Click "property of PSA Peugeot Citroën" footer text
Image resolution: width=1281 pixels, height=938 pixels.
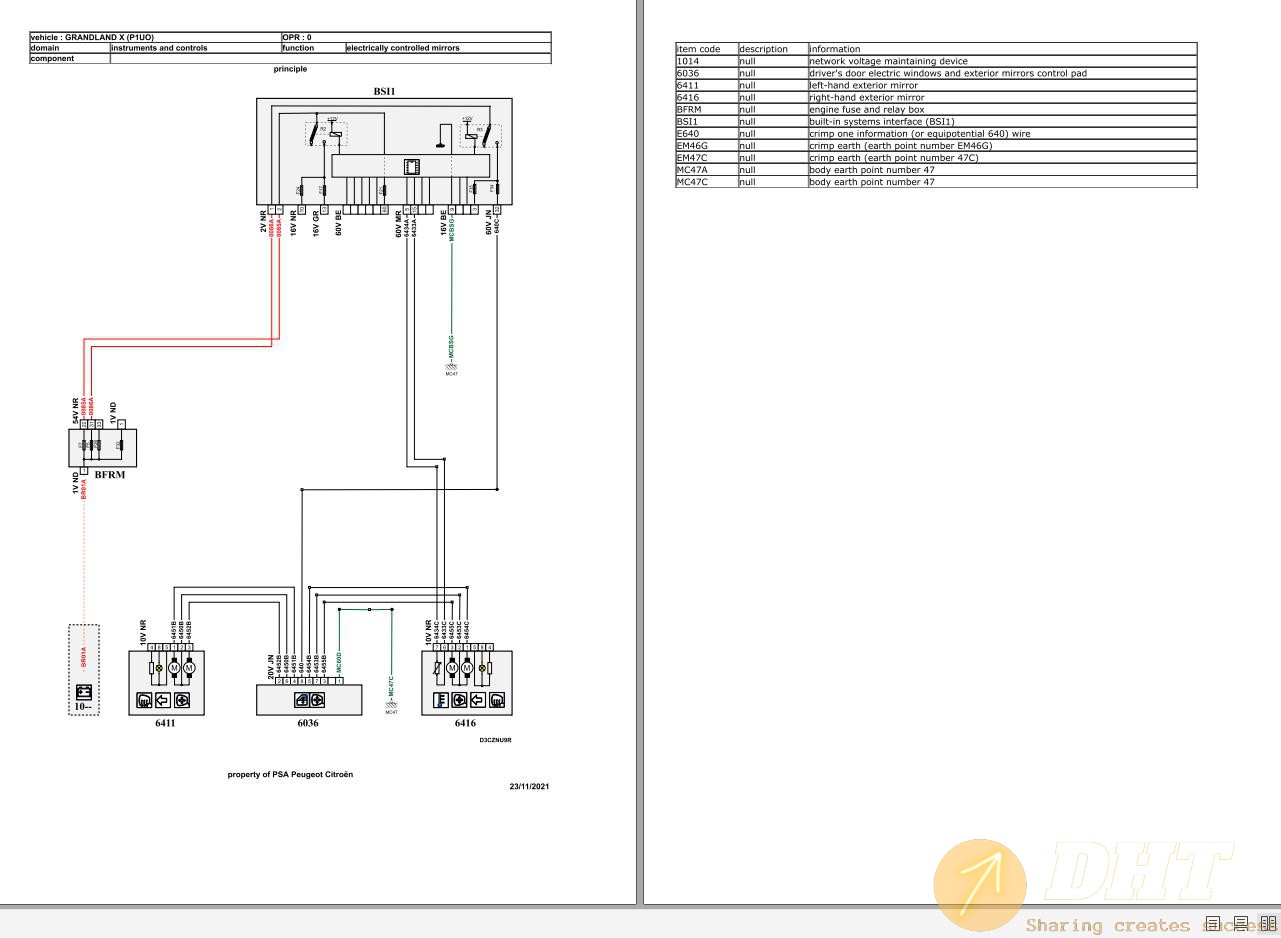290,774
